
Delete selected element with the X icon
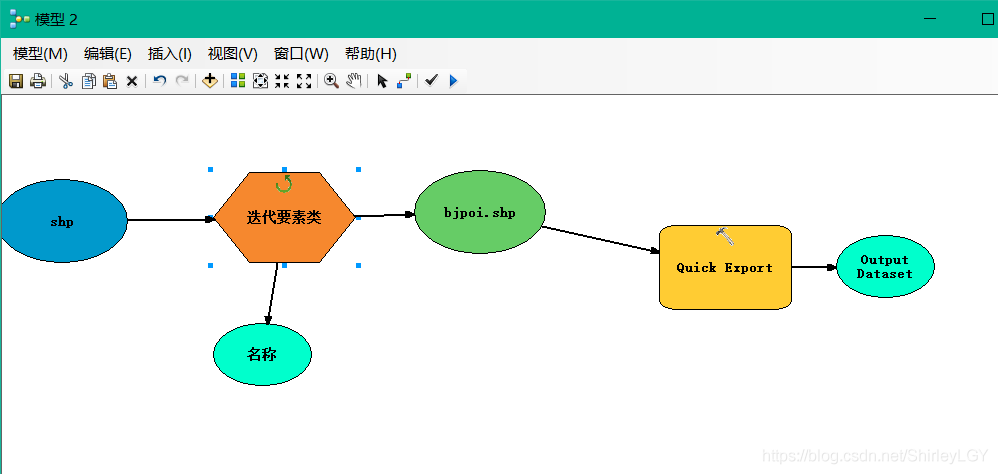[132, 81]
